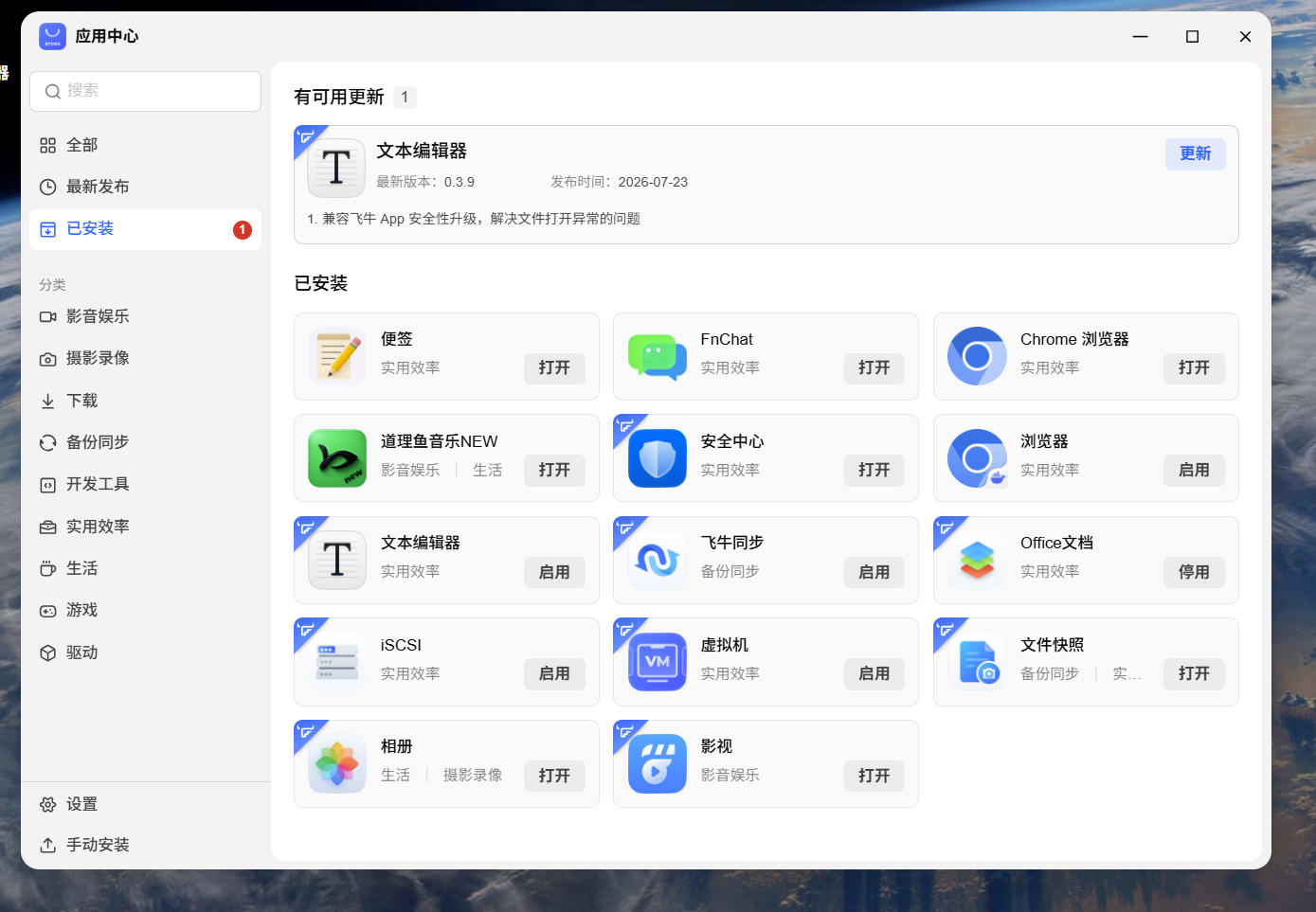
Task: Click 打开 for 影视
Action: coord(874,776)
